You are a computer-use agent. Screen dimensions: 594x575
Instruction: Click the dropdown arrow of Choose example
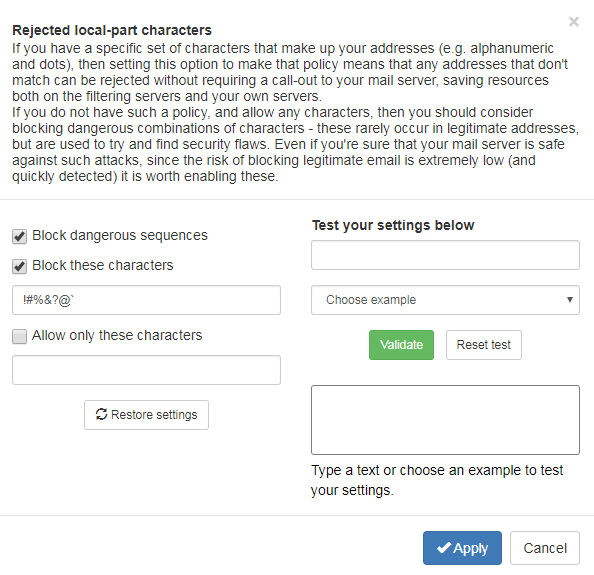(x=569, y=300)
